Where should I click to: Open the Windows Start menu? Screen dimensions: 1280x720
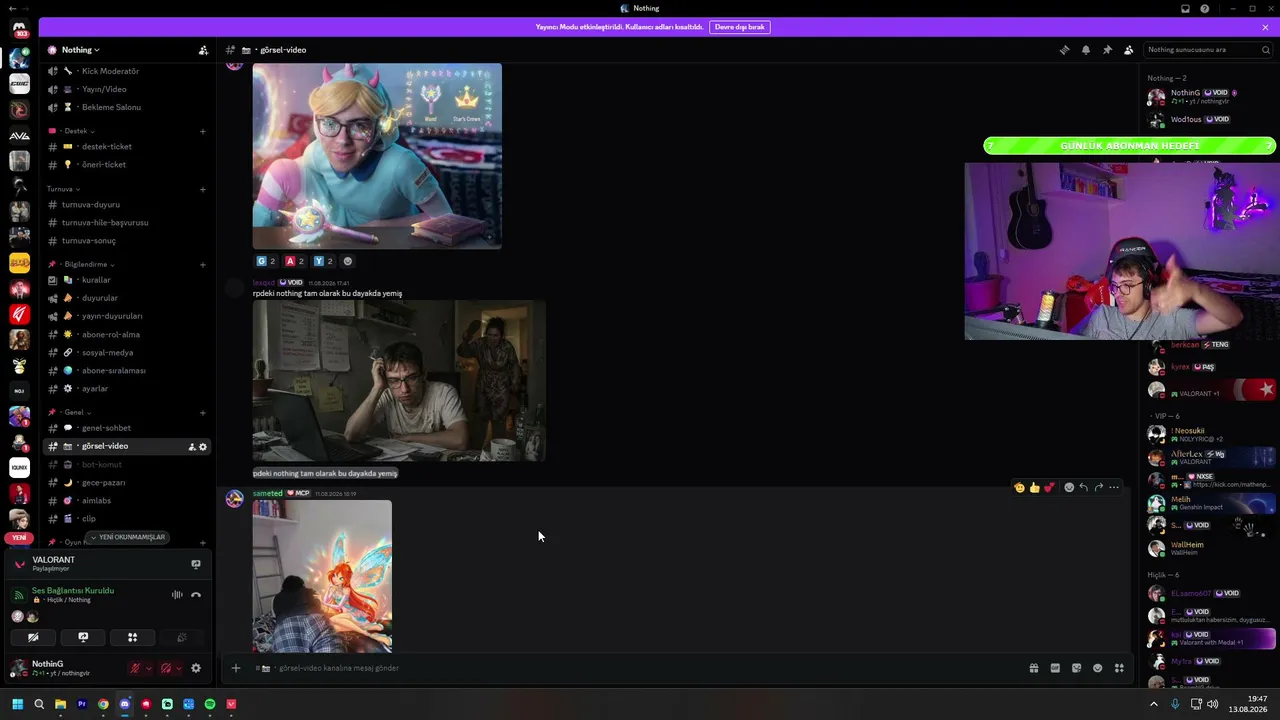18,704
